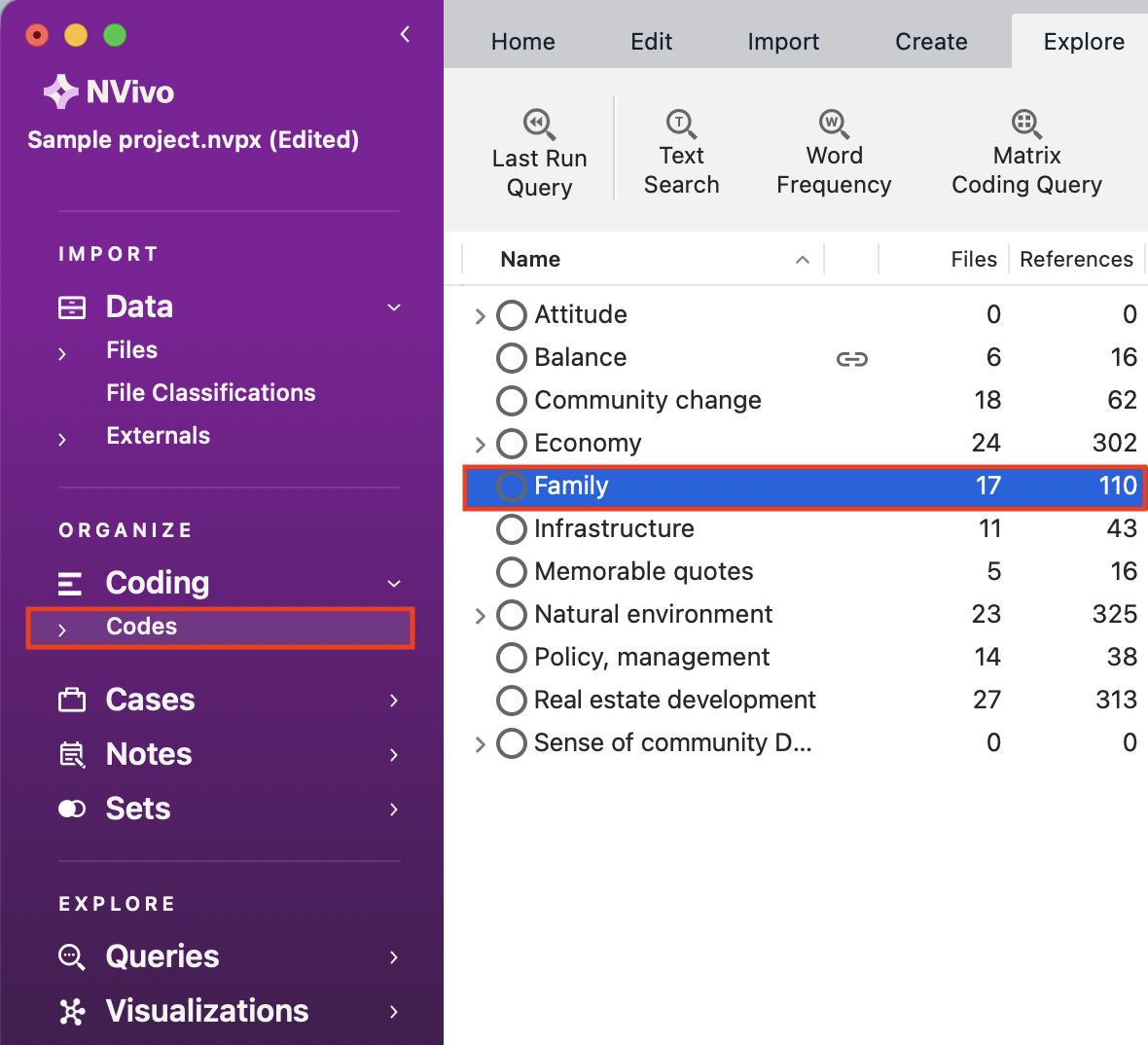Click the Cases briefcase icon in sidebar

pyautogui.click(x=72, y=701)
